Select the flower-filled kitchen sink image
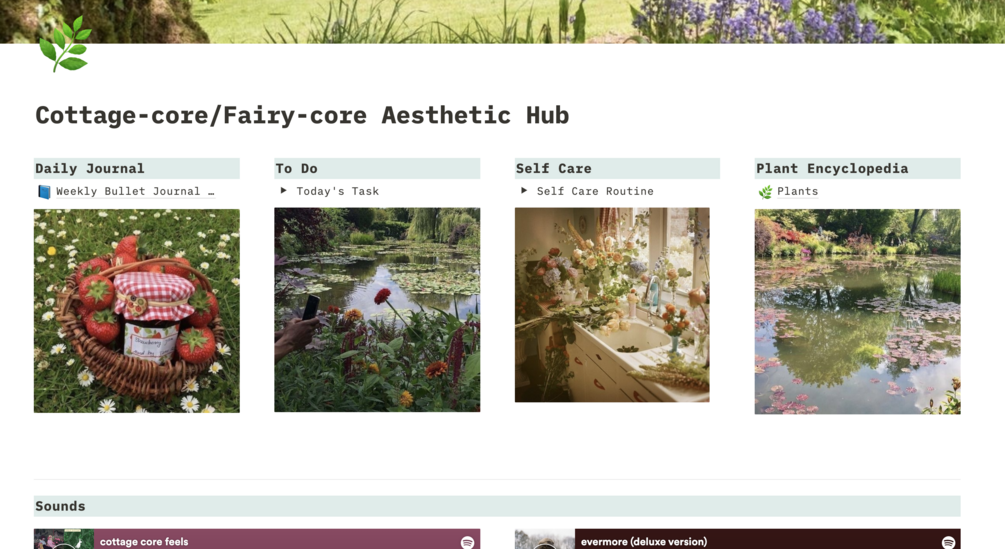The height and width of the screenshot is (549, 1005). tap(612, 305)
